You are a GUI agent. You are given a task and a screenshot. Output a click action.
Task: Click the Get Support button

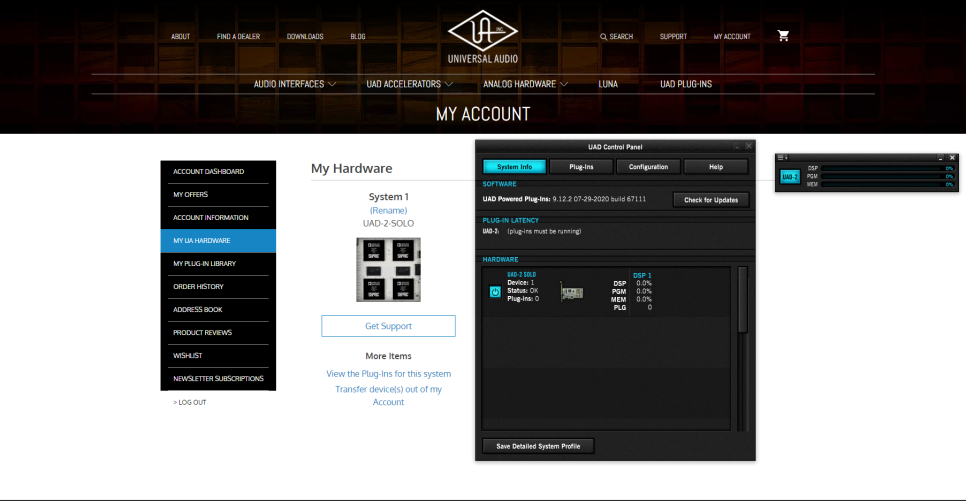point(388,326)
